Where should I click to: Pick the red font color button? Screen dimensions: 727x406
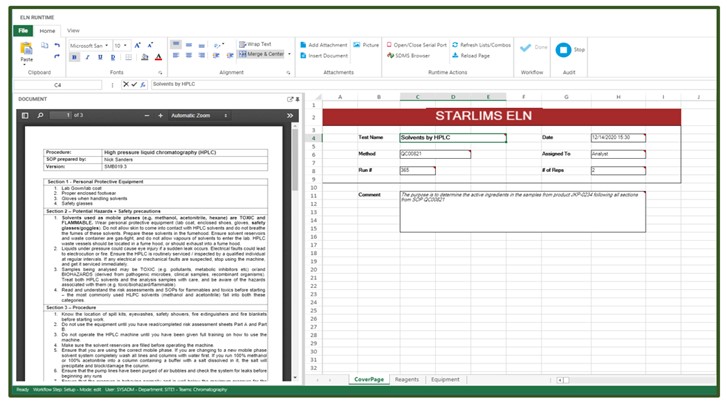[158, 57]
